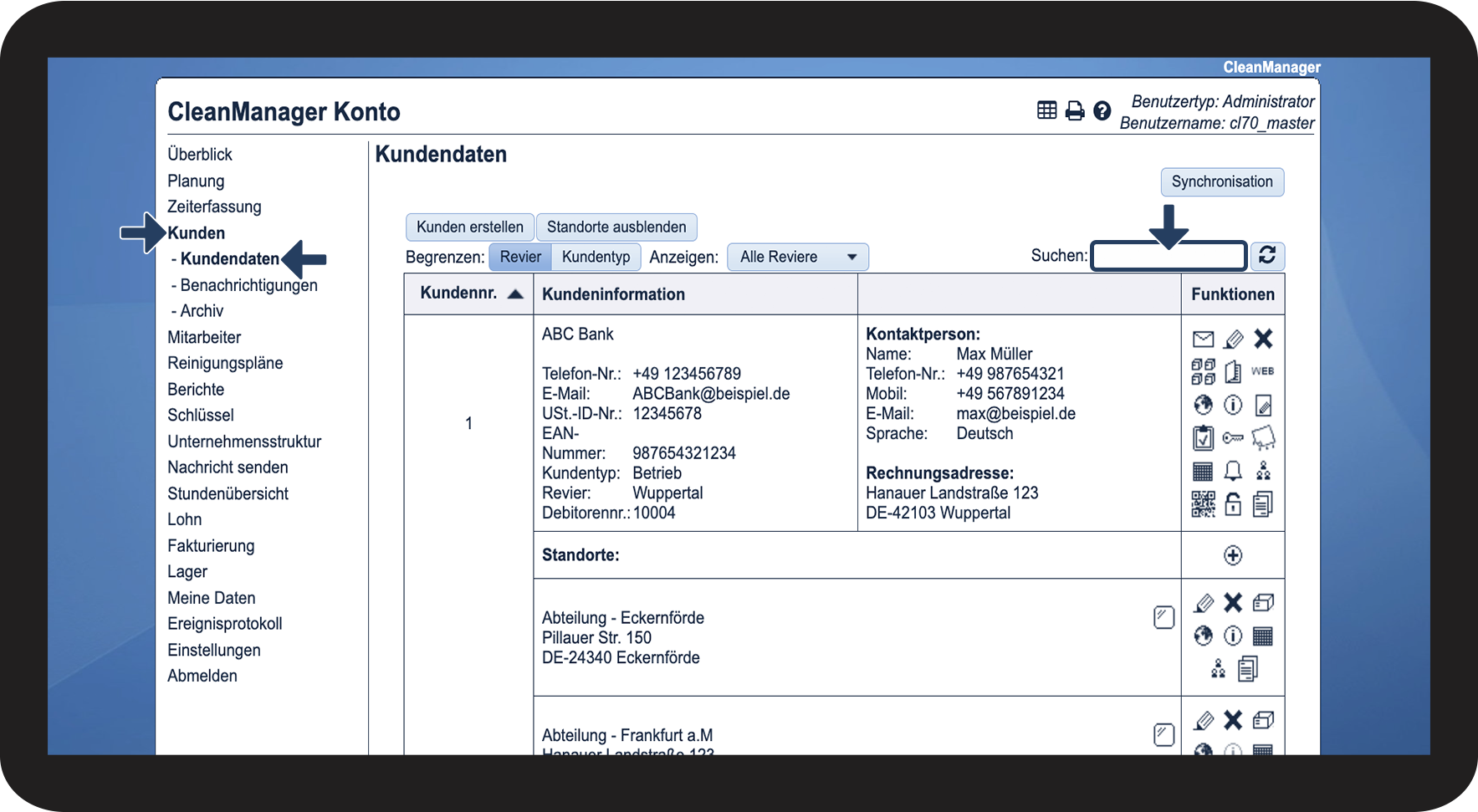Sort by the Kundennr. column header arrow

pos(515,294)
